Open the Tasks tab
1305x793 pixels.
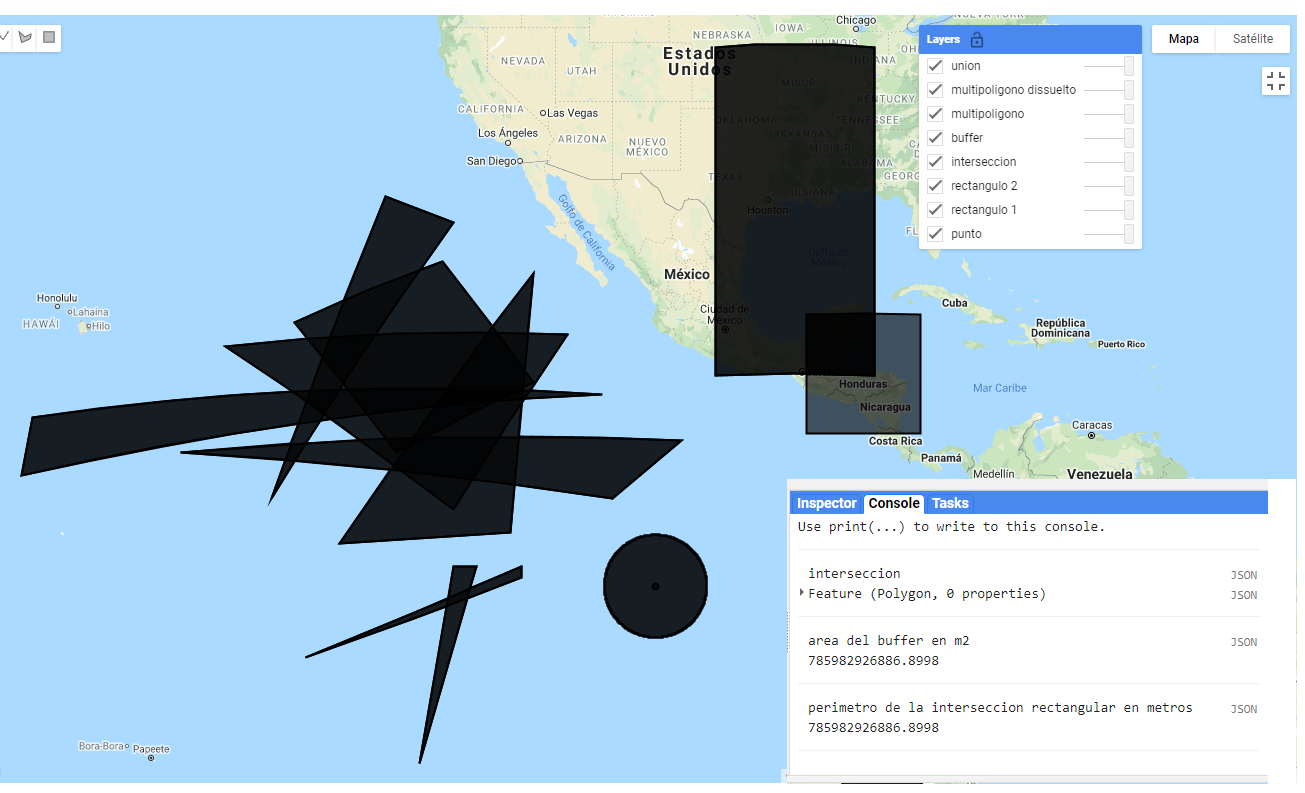tap(950, 503)
